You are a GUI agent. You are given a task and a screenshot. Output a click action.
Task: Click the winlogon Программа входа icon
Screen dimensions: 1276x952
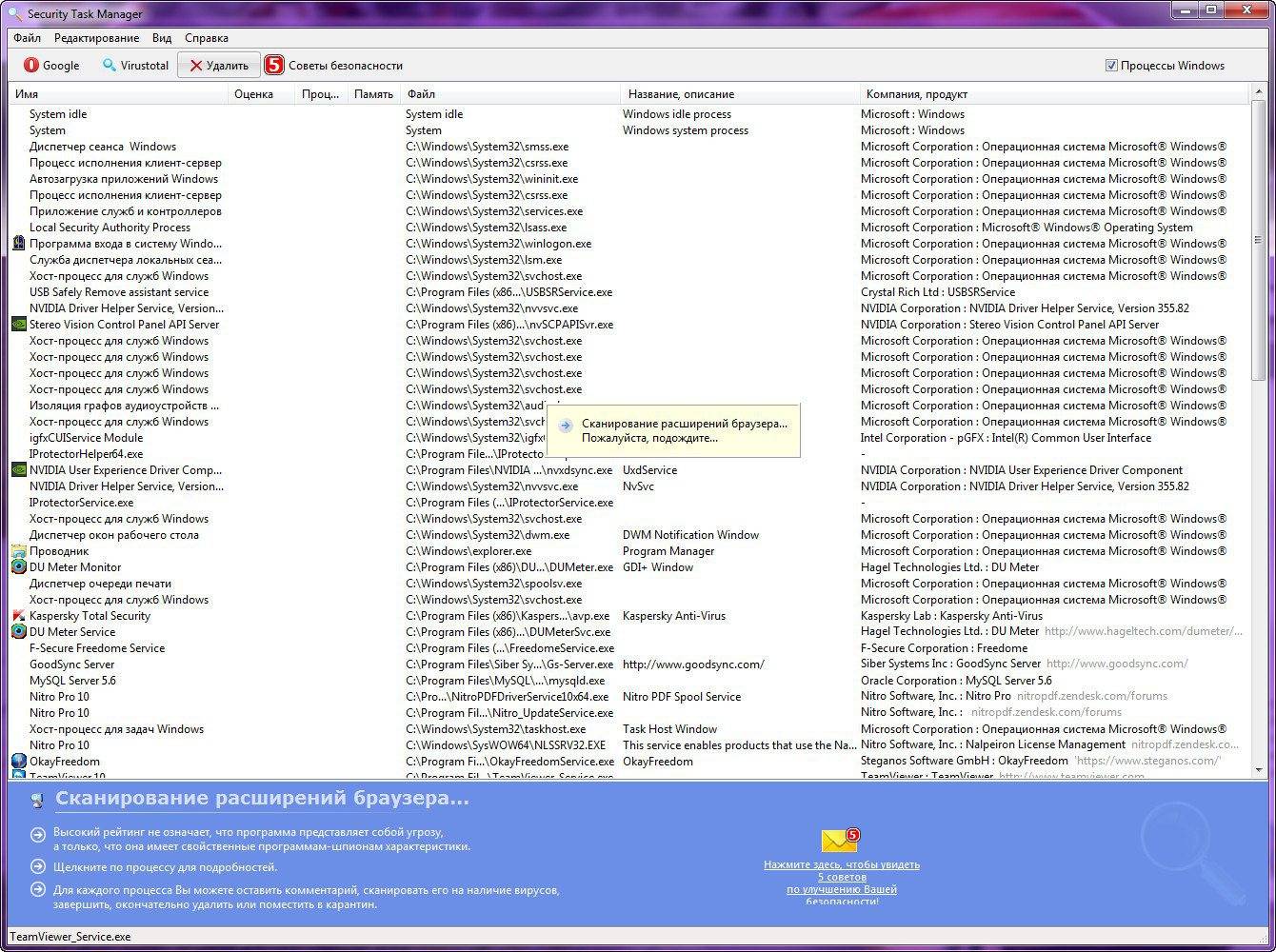18,244
